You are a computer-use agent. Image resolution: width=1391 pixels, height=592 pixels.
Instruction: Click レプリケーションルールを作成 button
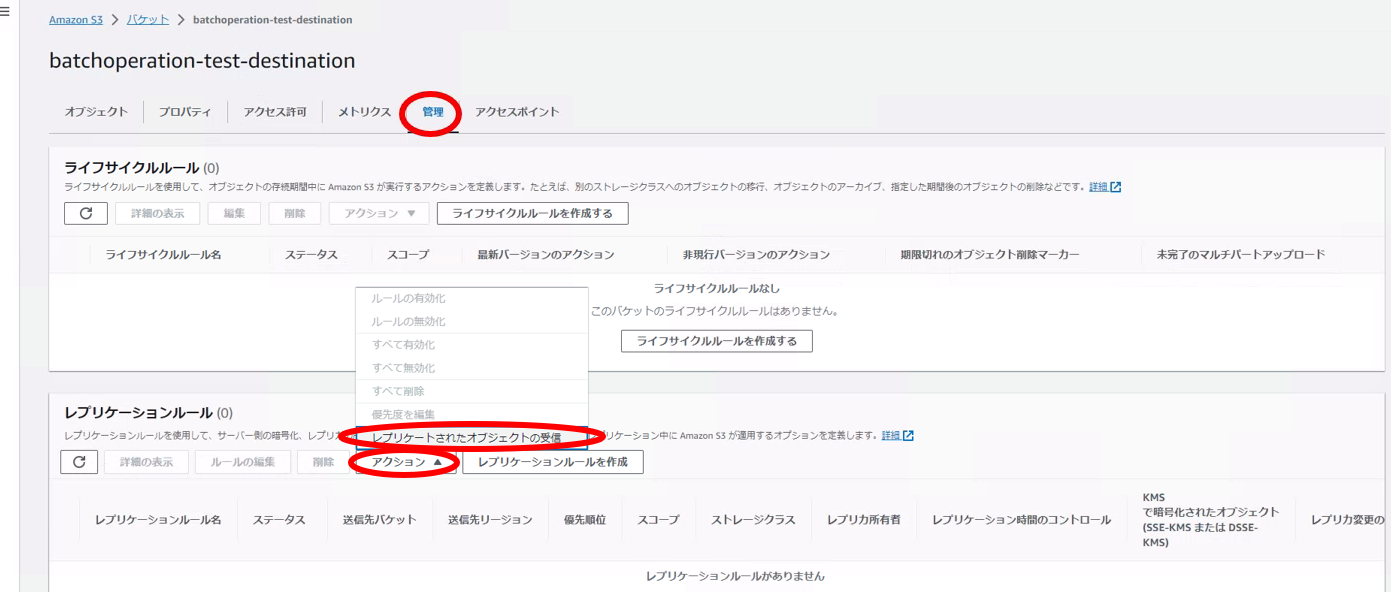coord(552,462)
